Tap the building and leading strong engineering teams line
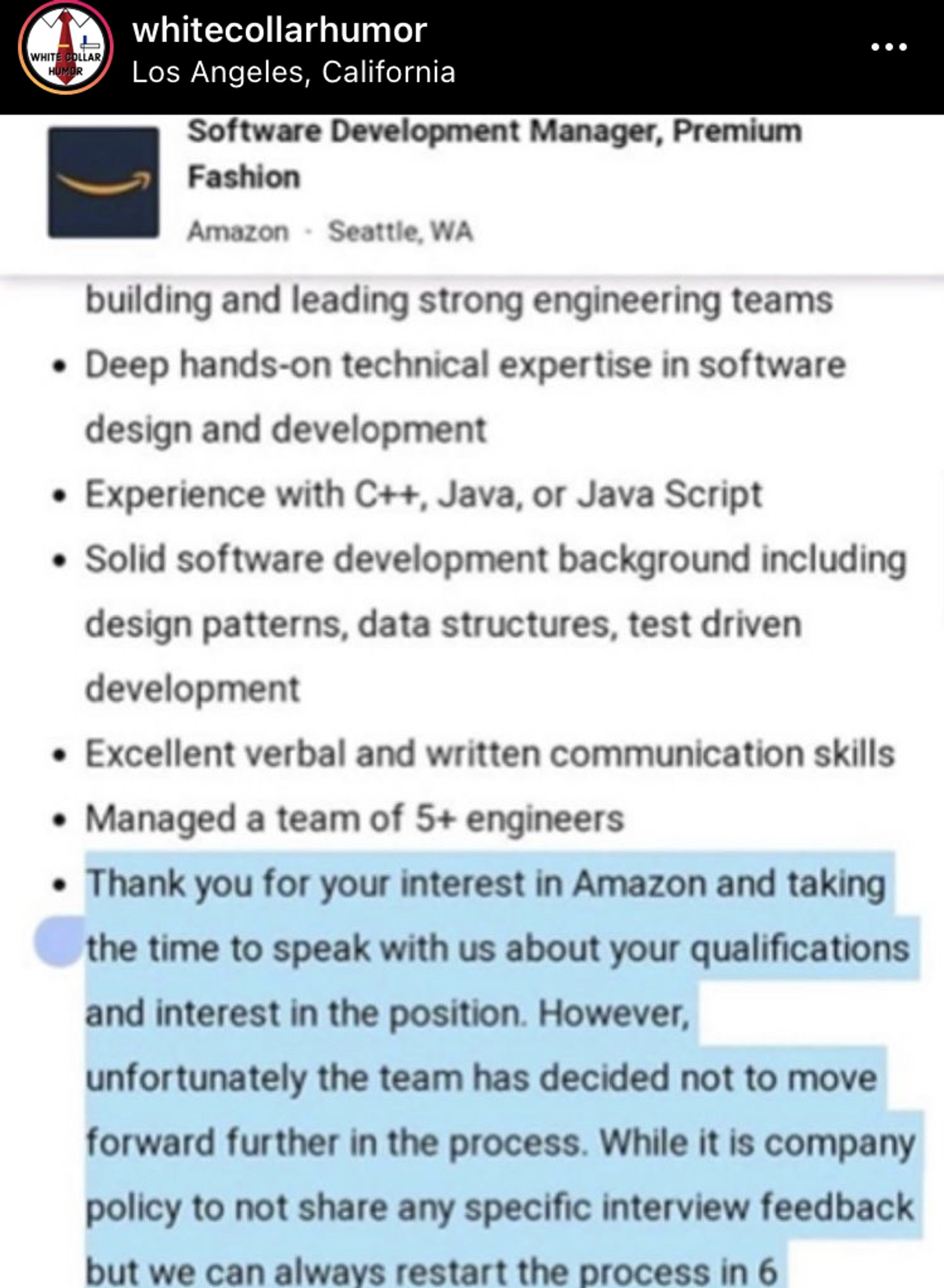Viewport: 944px width, 1288px height. click(x=459, y=300)
